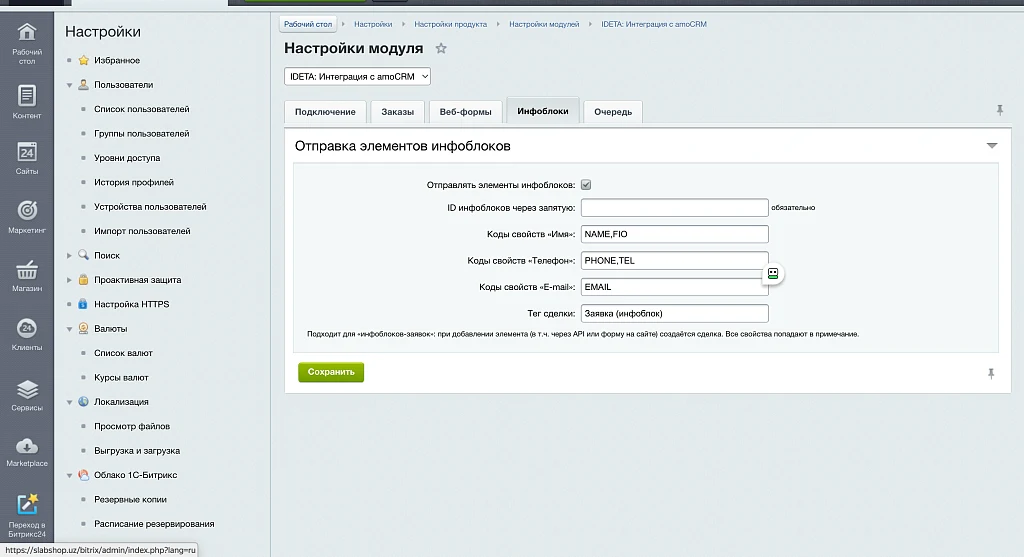
Task: Open Резервные копии in the tree
Action: 130,500
